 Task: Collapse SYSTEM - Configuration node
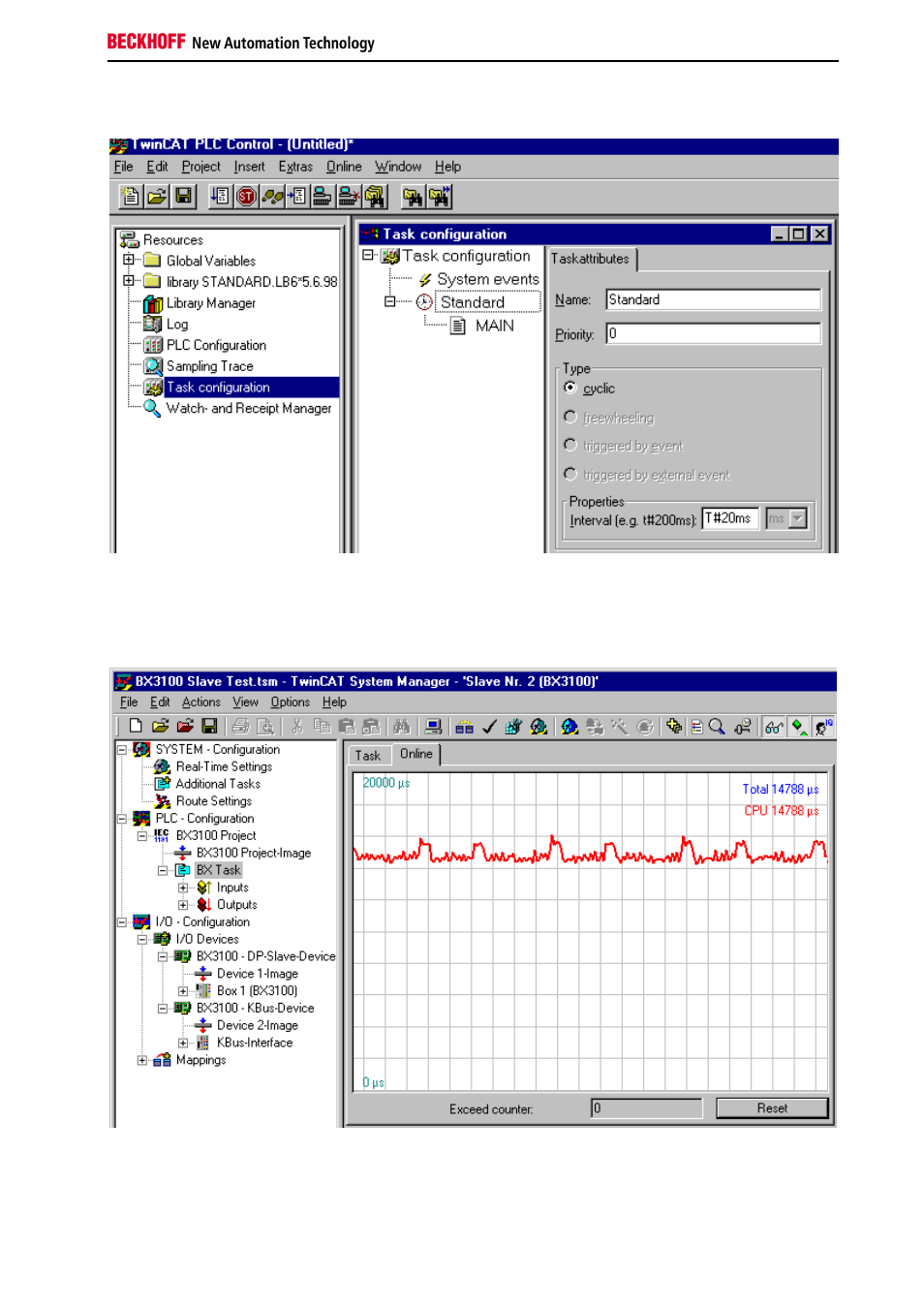point(122,749)
